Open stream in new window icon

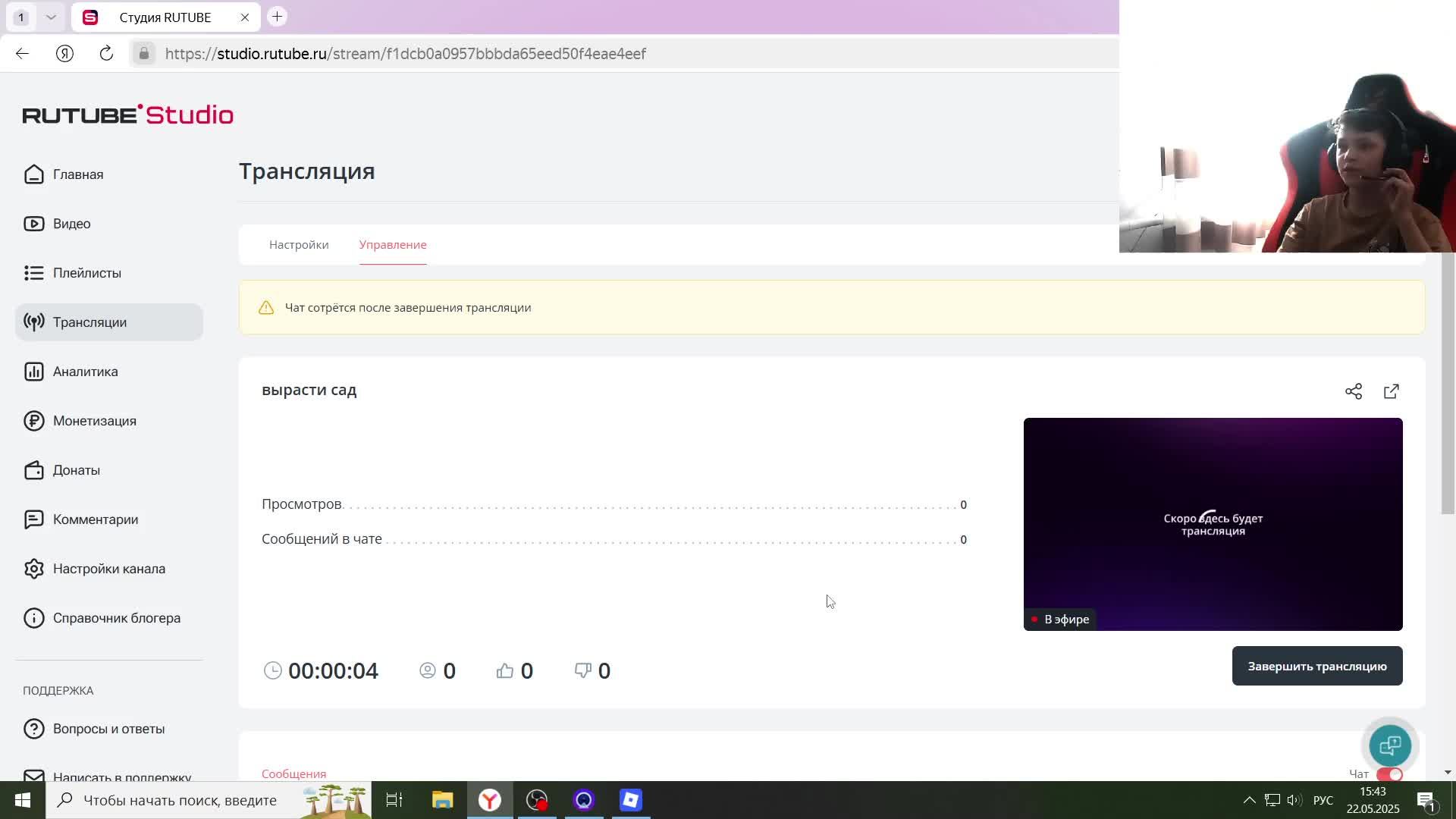coord(1391,391)
